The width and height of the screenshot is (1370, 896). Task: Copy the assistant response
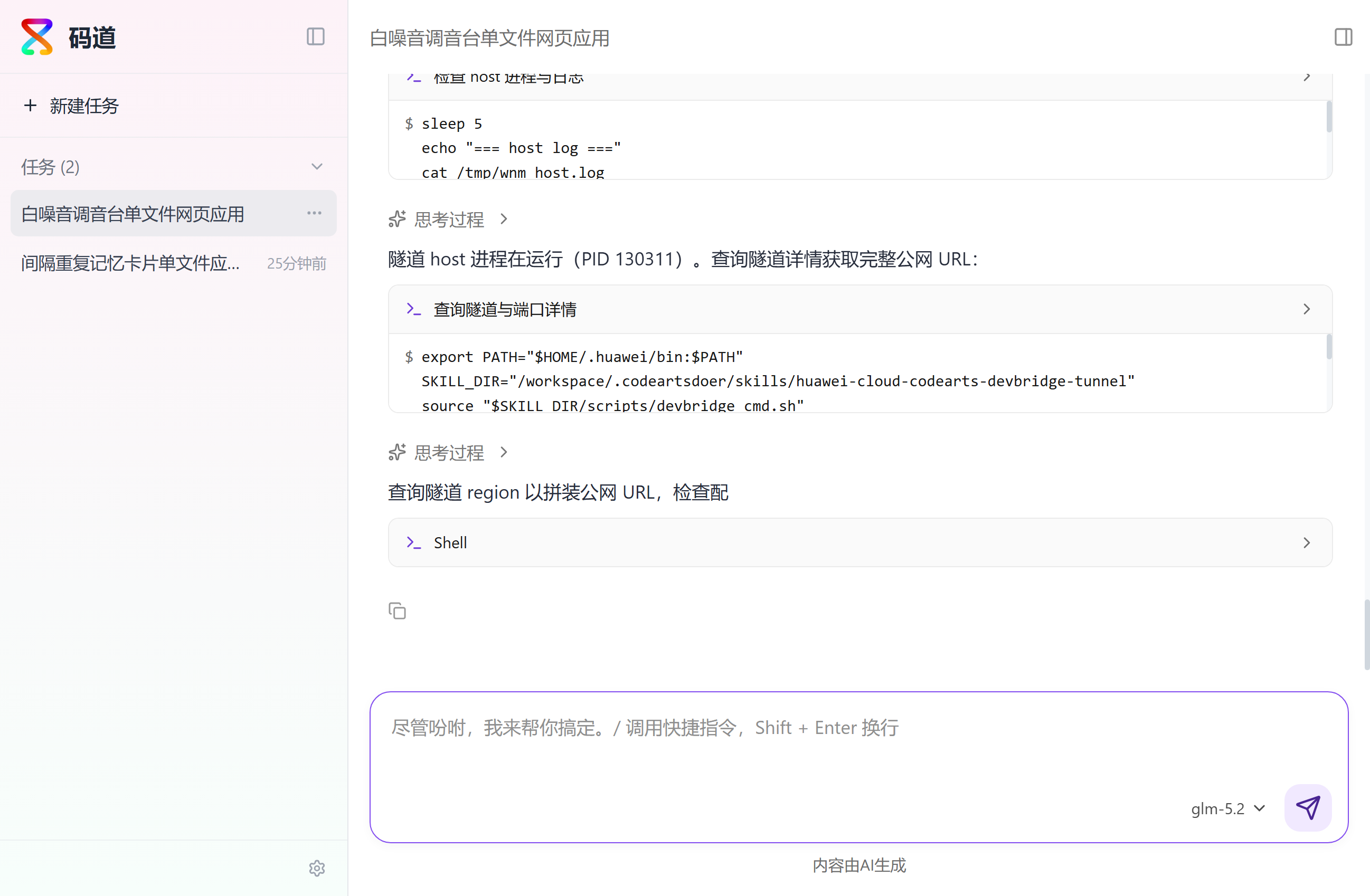(397, 611)
